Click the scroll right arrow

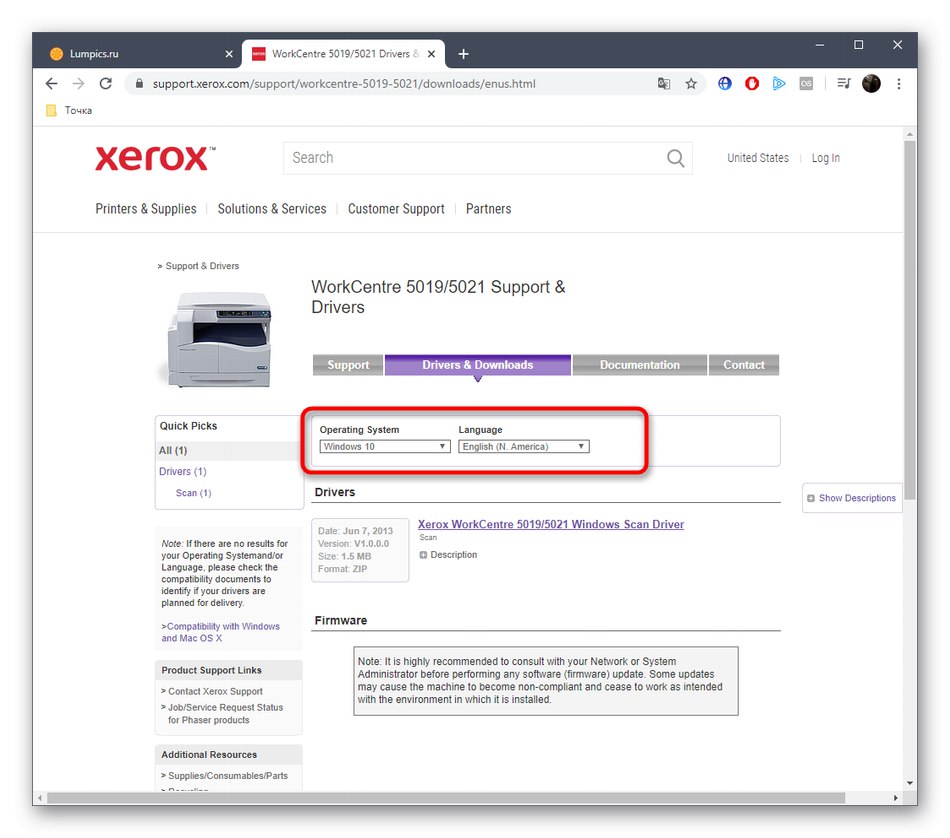pyautogui.click(x=895, y=798)
